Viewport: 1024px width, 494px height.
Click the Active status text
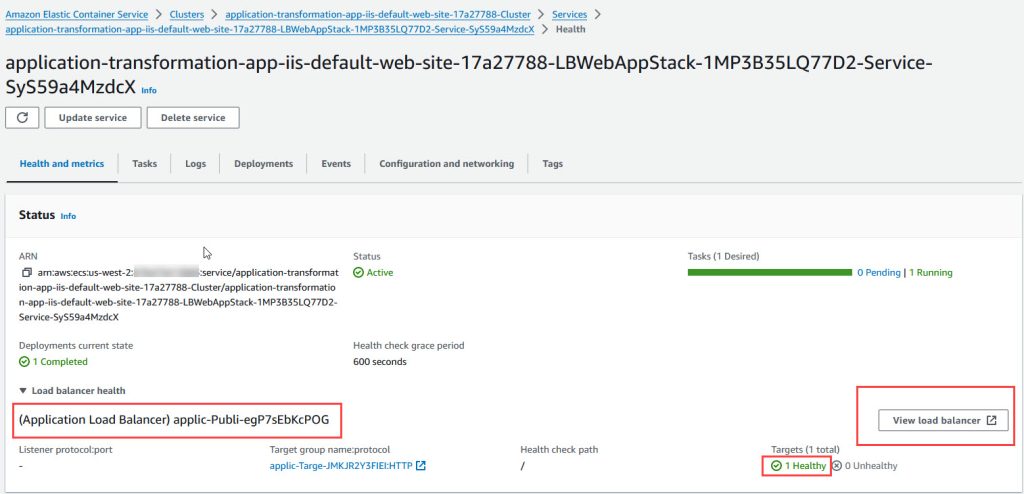coord(379,272)
